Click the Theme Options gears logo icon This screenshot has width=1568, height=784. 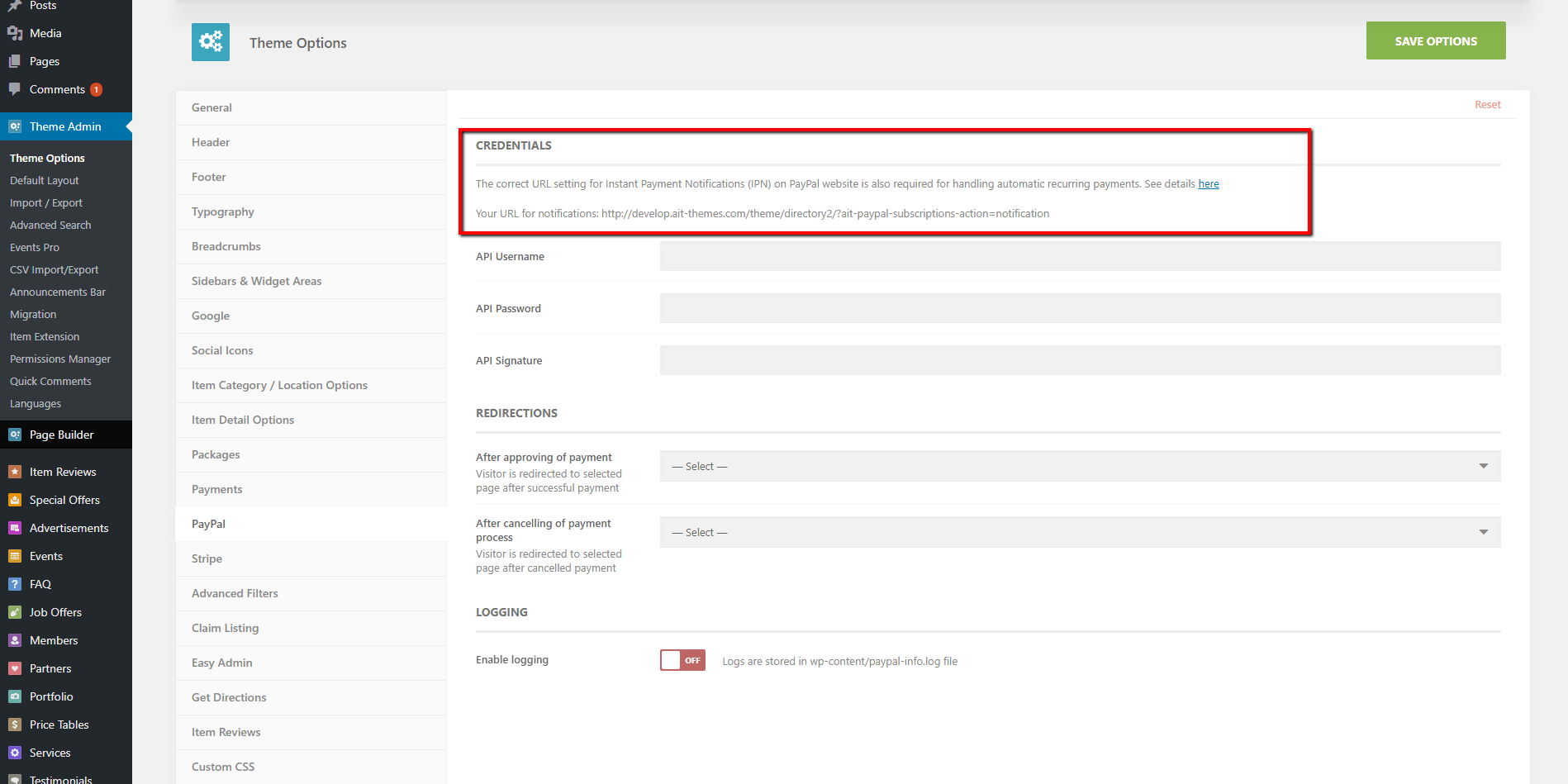point(211,42)
